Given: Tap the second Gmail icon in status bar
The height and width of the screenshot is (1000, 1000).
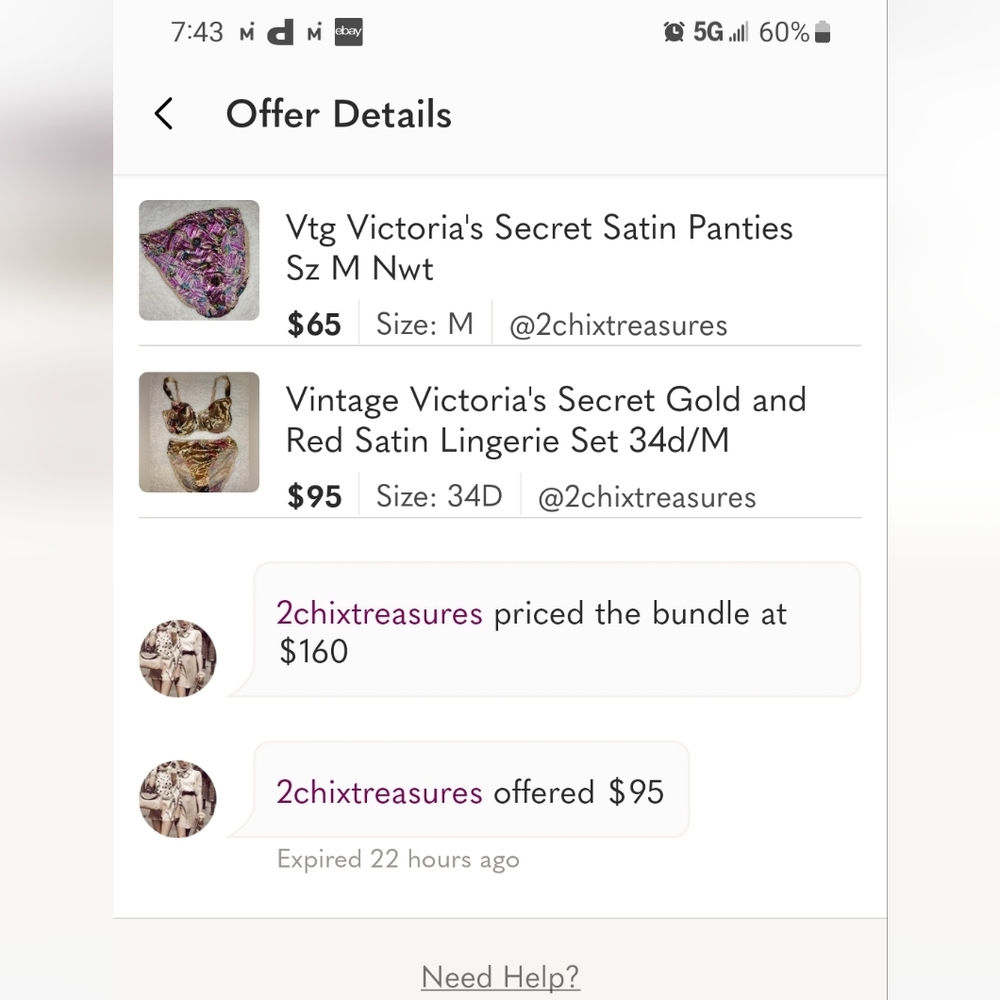Looking at the screenshot, I should coord(314,31).
